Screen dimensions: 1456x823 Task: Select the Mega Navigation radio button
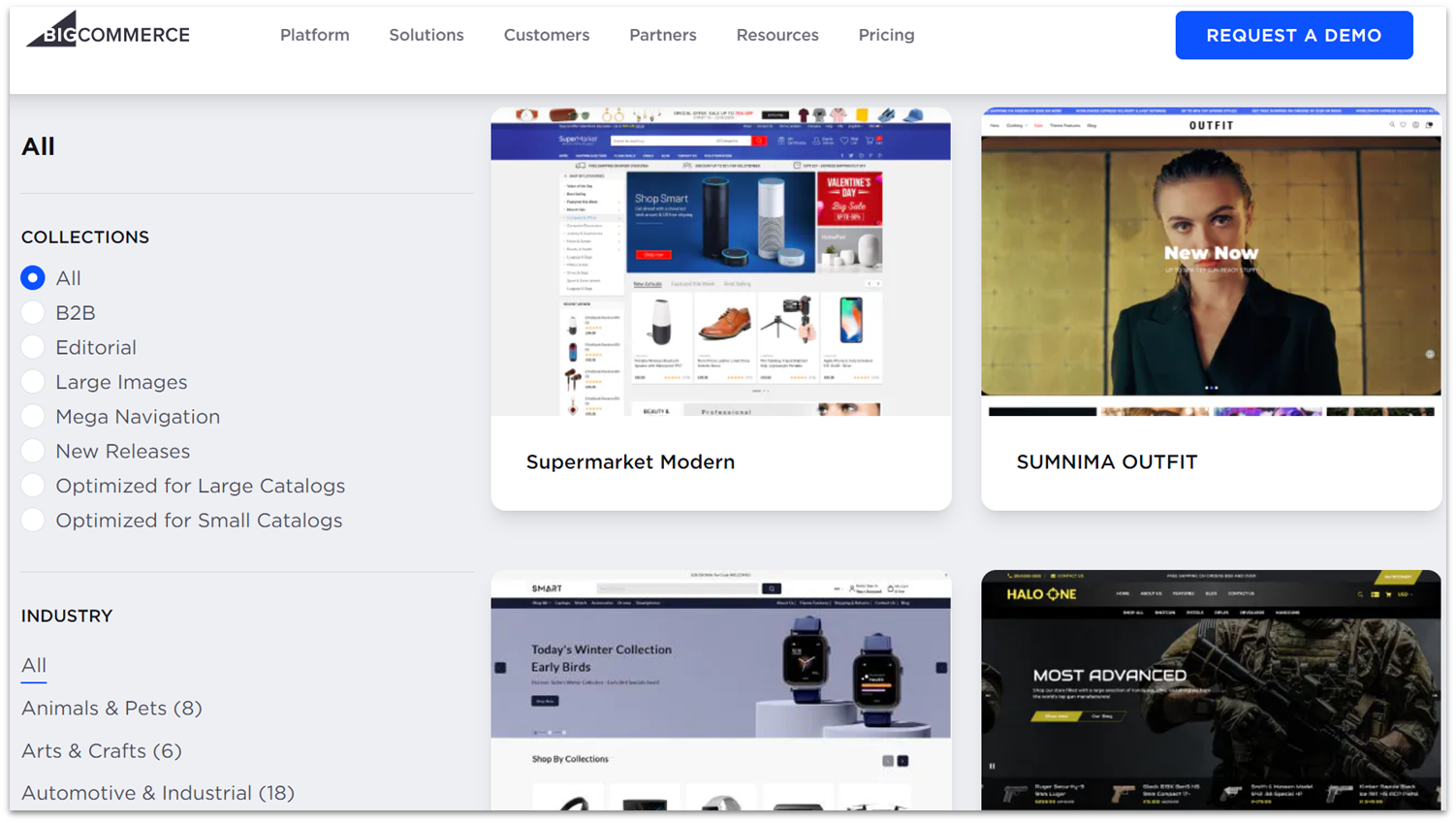click(33, 417)
